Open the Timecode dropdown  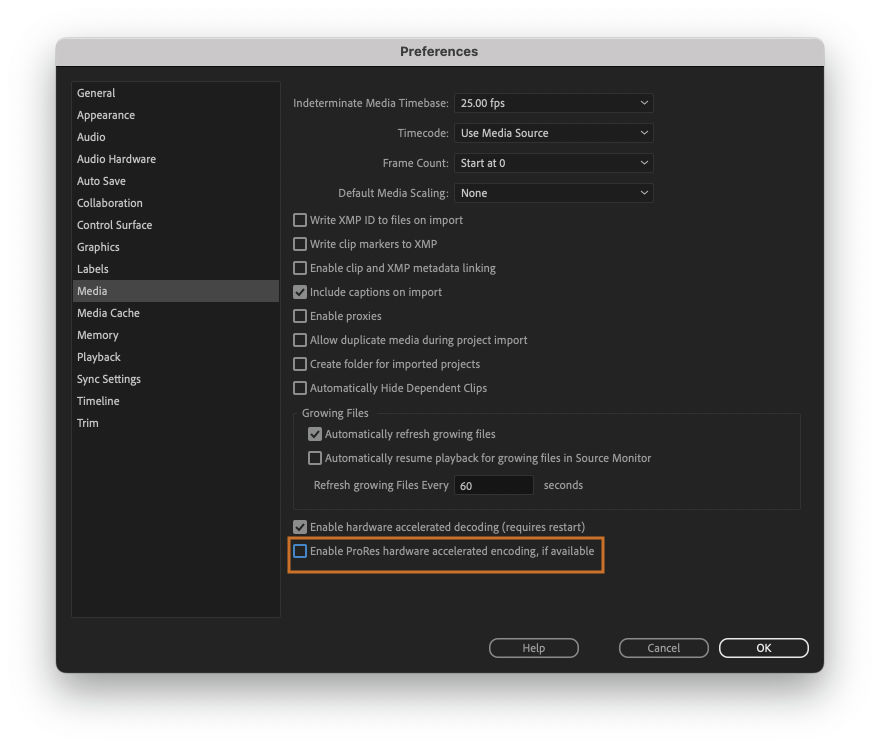tap(554, 133)
